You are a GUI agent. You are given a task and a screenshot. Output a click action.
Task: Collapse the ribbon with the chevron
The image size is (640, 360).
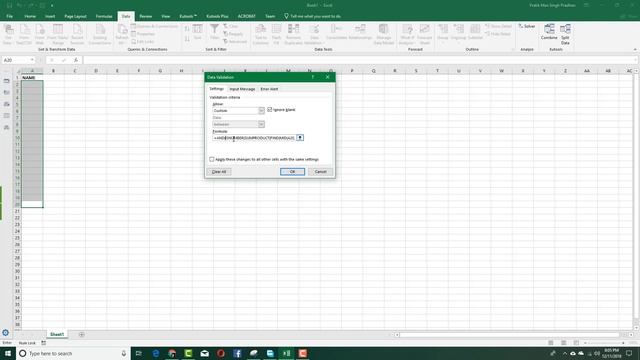[635, 49]
